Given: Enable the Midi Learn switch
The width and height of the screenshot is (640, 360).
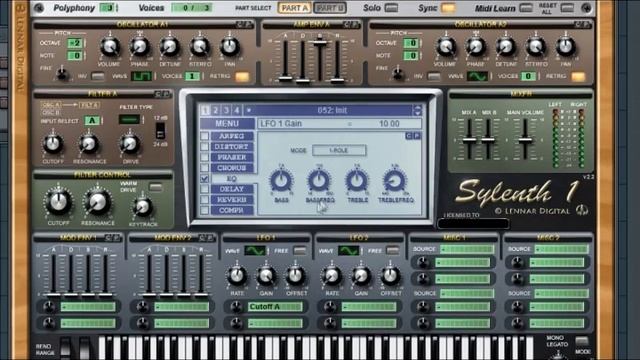Looking at the screenshot, I should coord(526,8).
